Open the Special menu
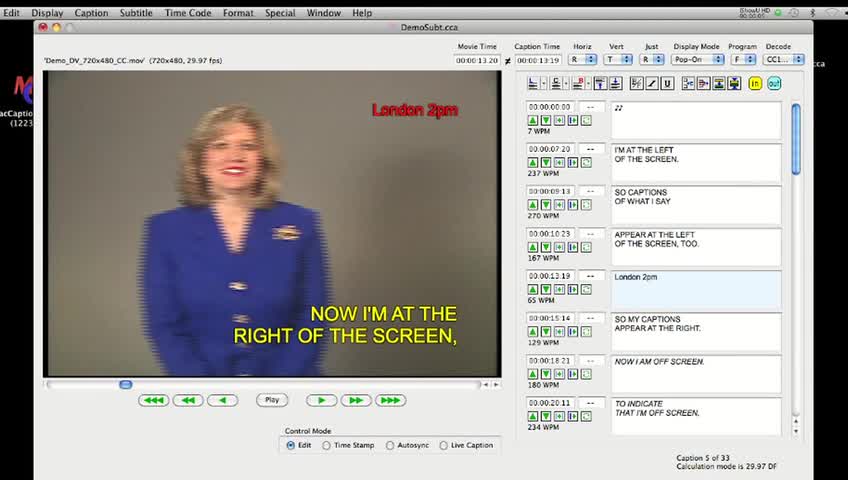Viewport: 848px width, 480px height. click(280, 13)
